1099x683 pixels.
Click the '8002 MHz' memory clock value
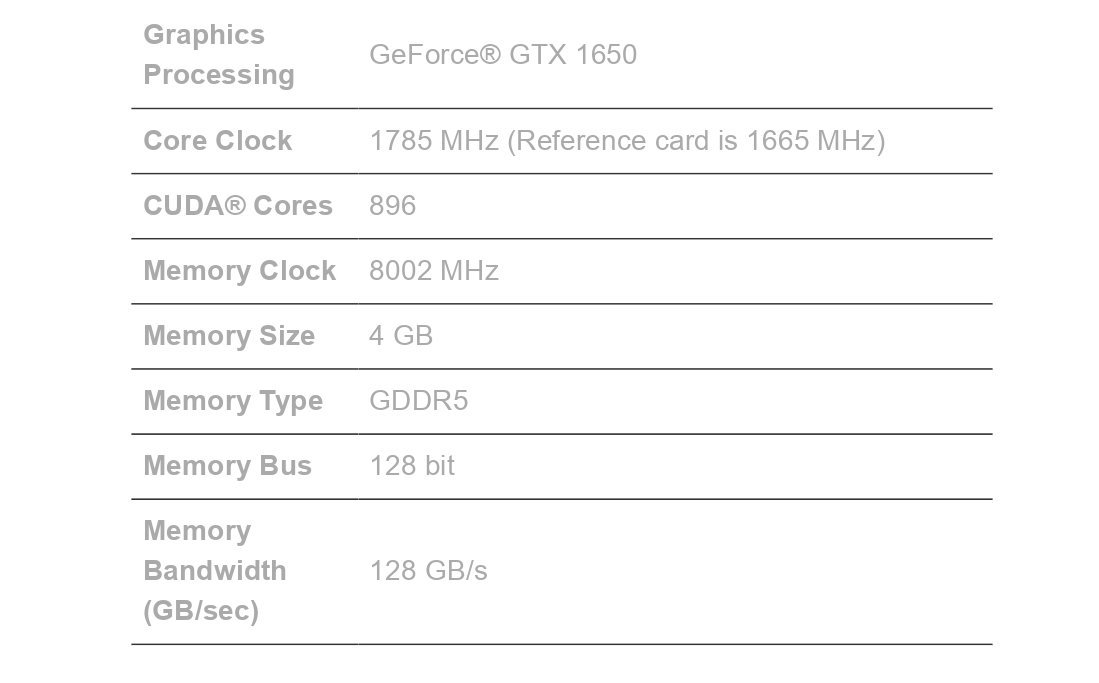(434, 271)
